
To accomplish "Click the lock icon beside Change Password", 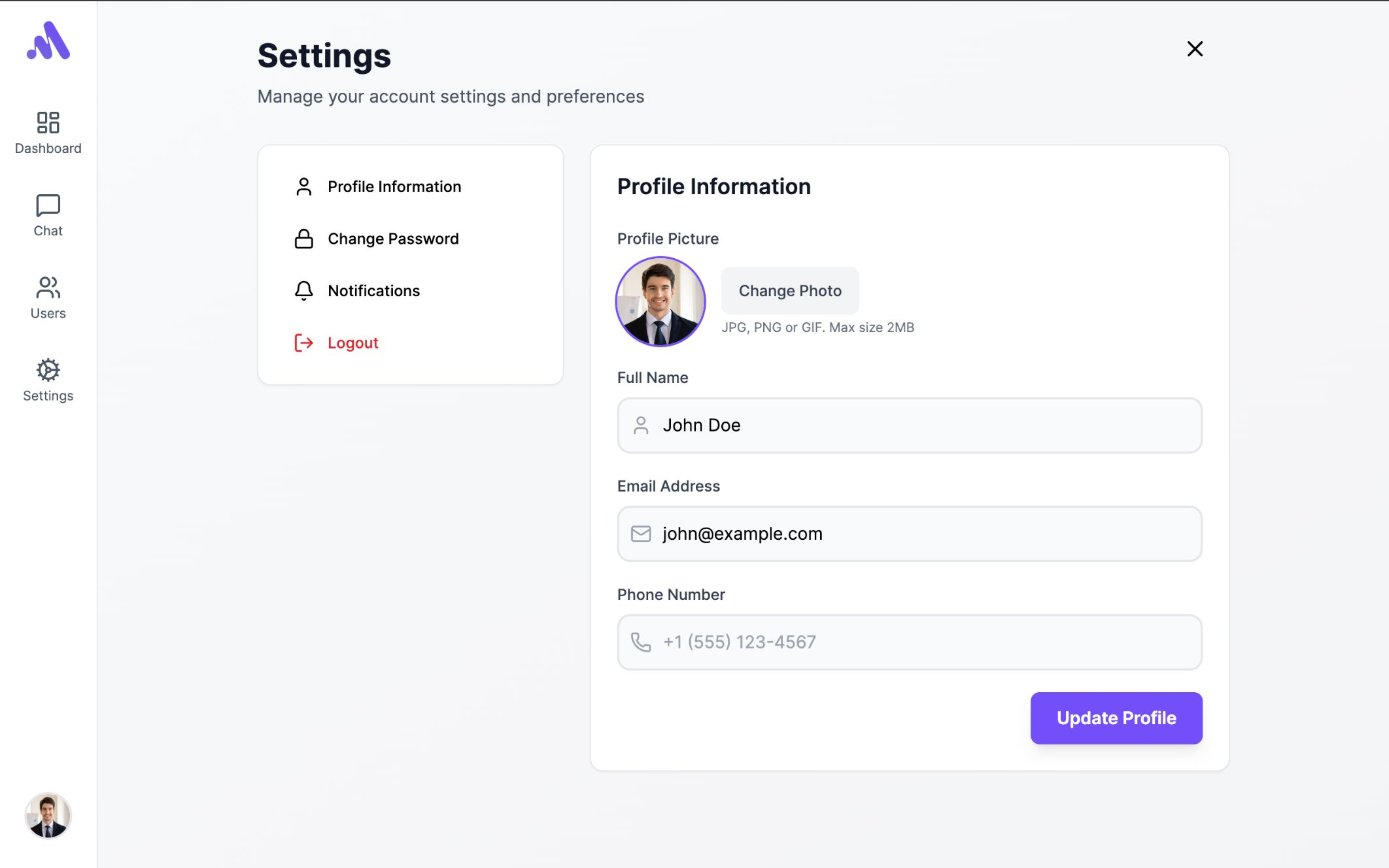I will 303,239.
